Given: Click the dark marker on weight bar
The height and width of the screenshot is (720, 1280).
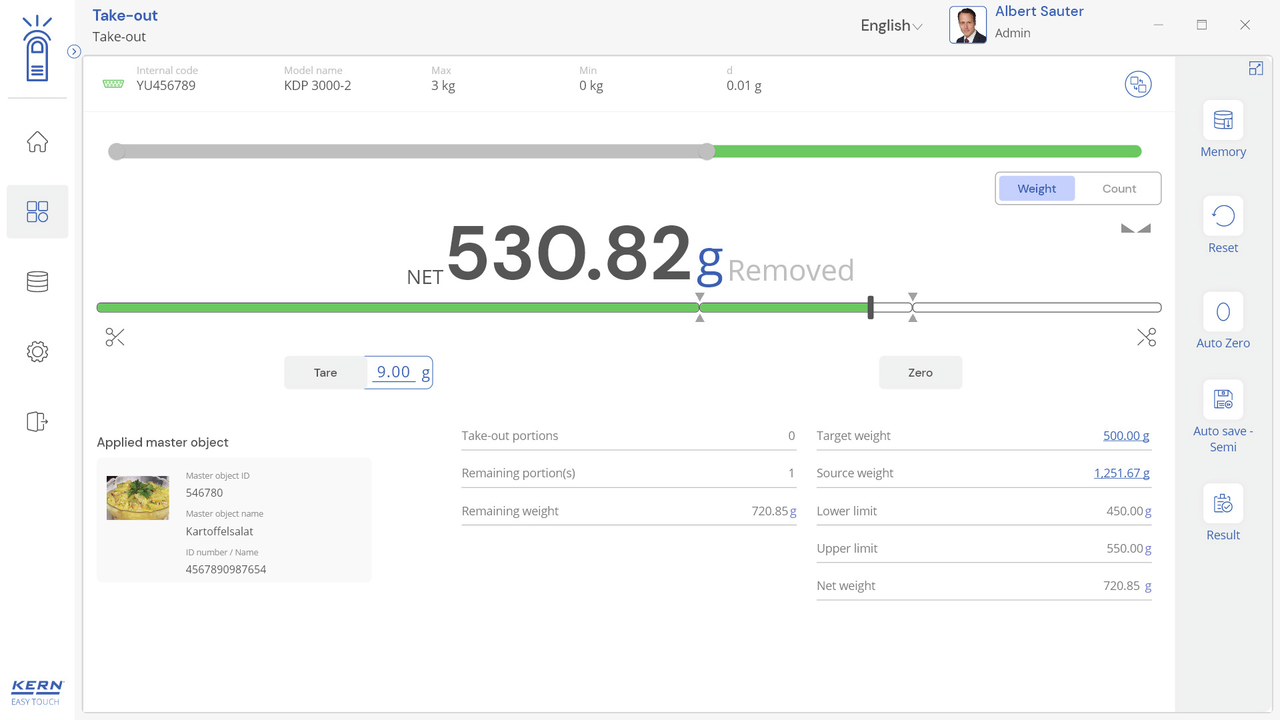Looking at the screenshot, I should click(870, 308).
